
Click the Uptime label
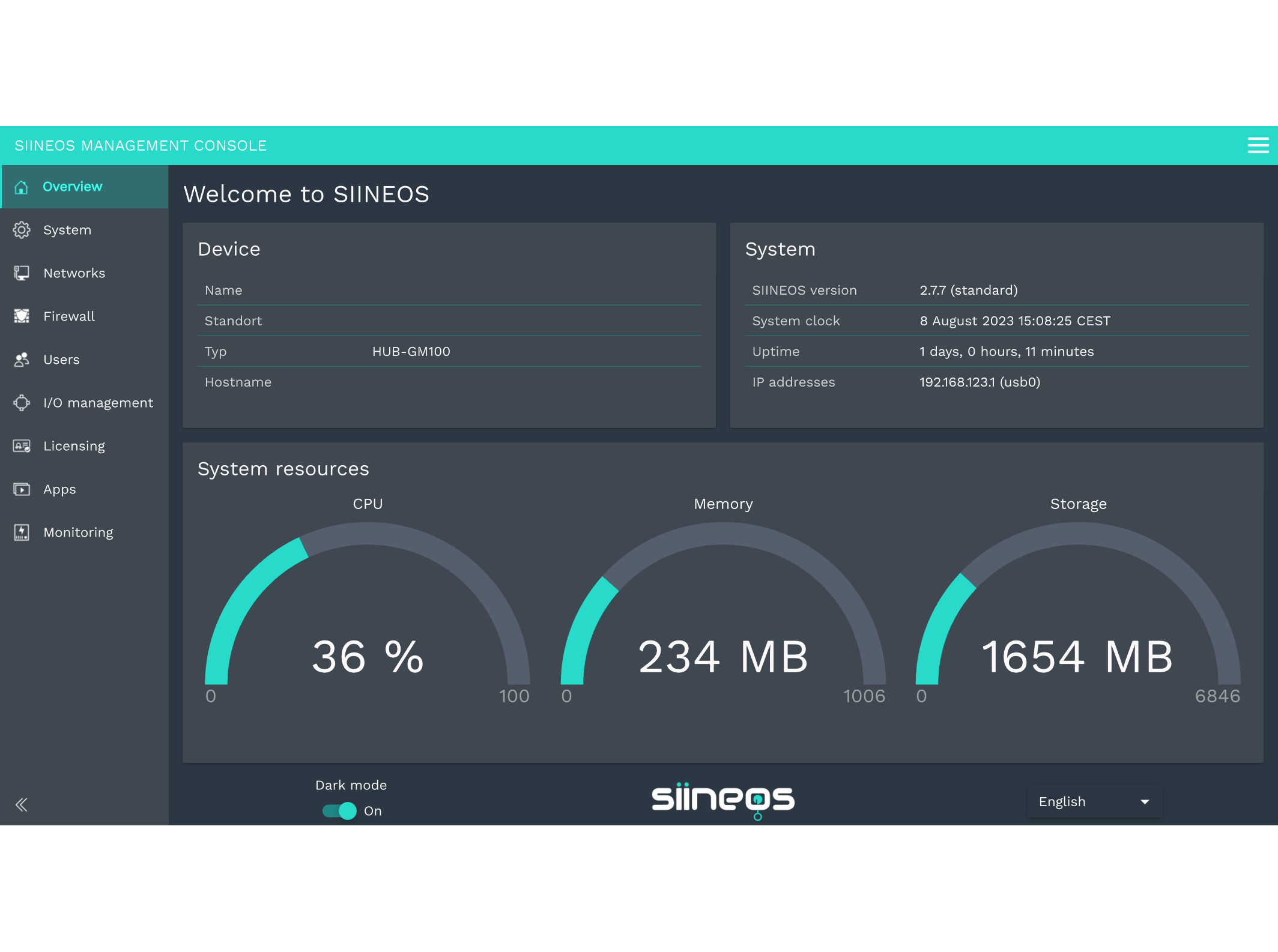(776, 352)
